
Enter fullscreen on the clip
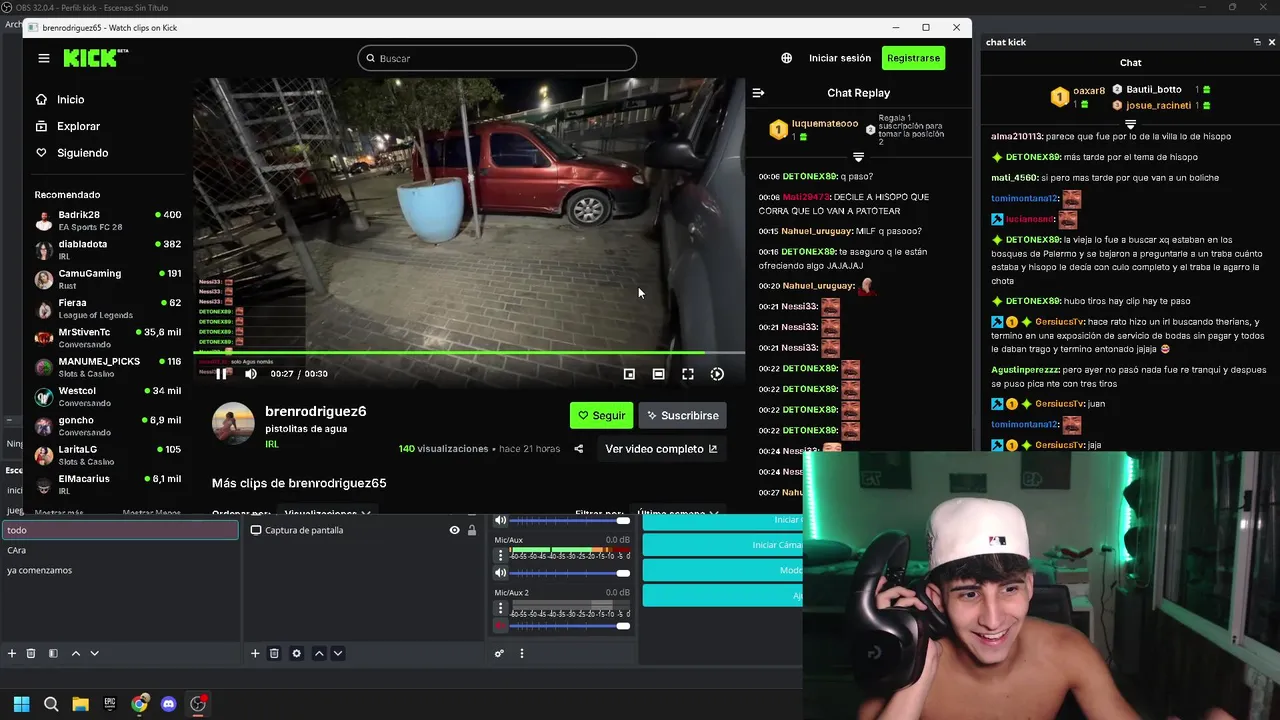point(688,374)
